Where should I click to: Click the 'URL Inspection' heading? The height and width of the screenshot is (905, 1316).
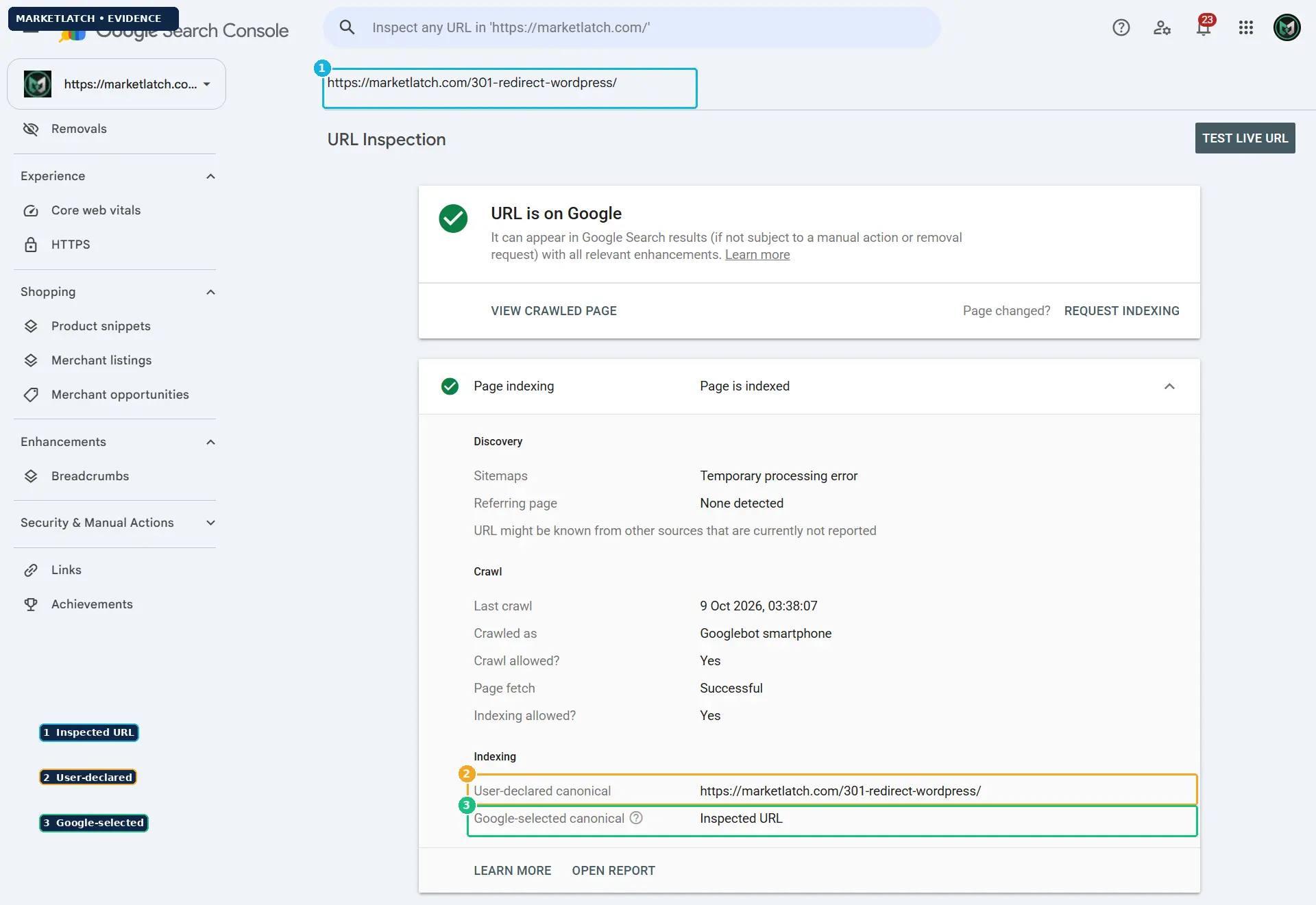point(387,140)
